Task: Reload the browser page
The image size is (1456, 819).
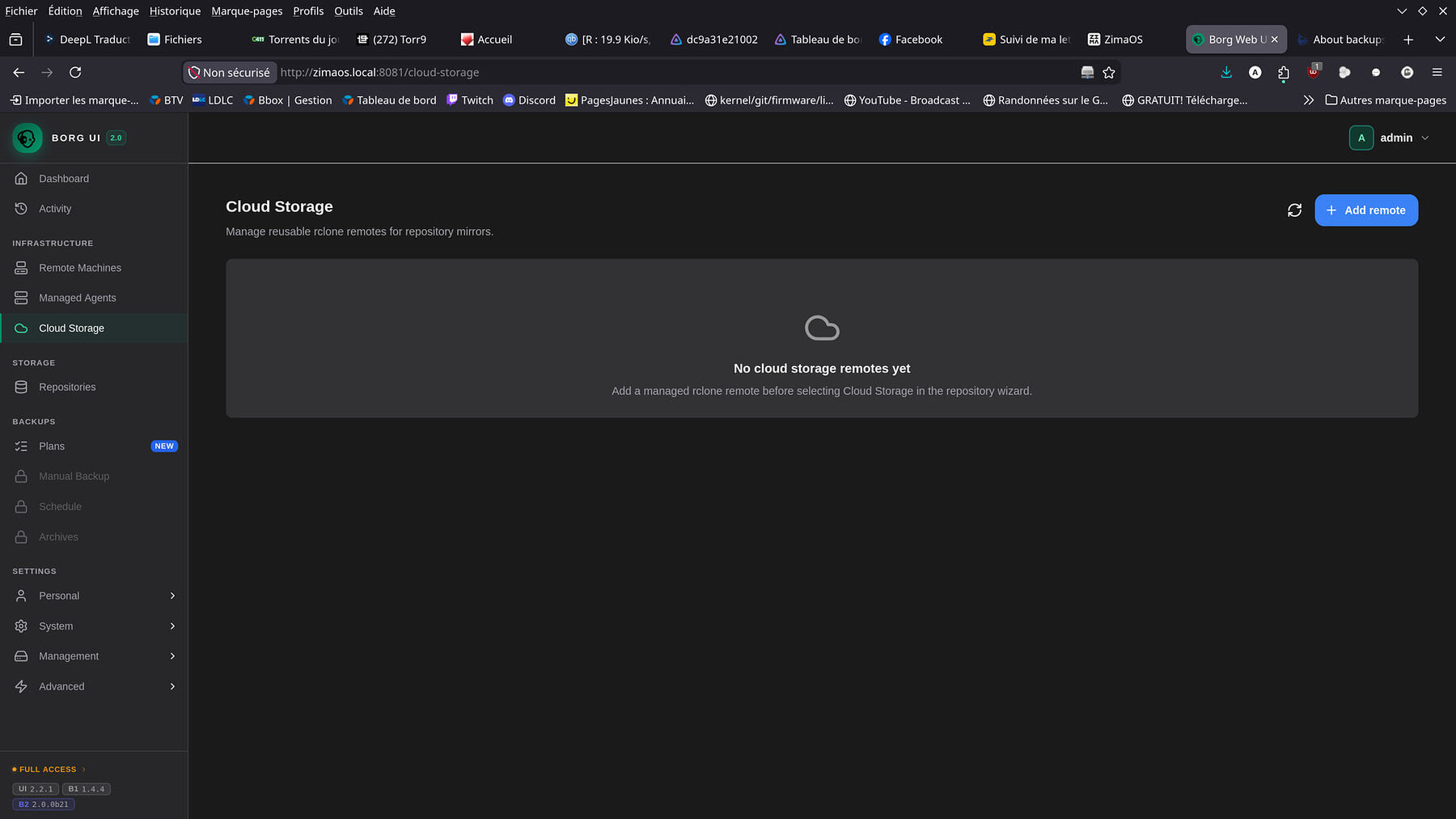Action: point(75,73)
